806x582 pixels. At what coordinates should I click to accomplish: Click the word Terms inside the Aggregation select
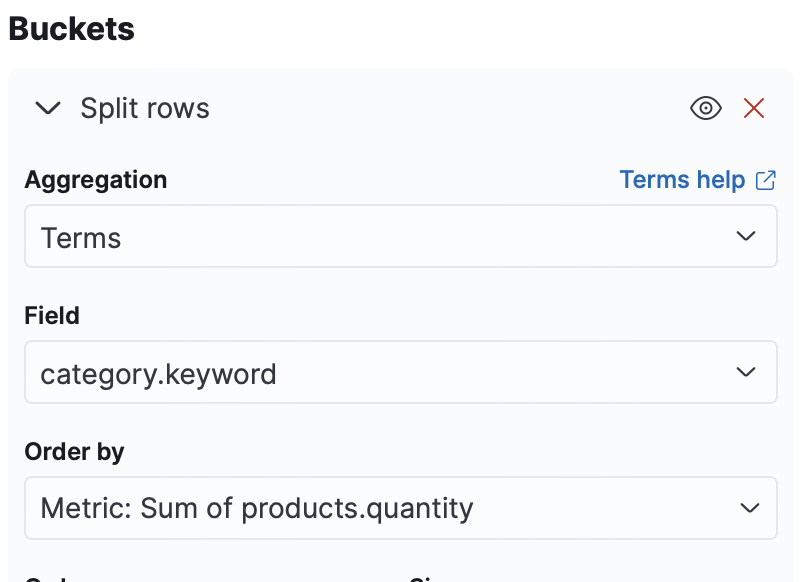(x=81, y=238)
